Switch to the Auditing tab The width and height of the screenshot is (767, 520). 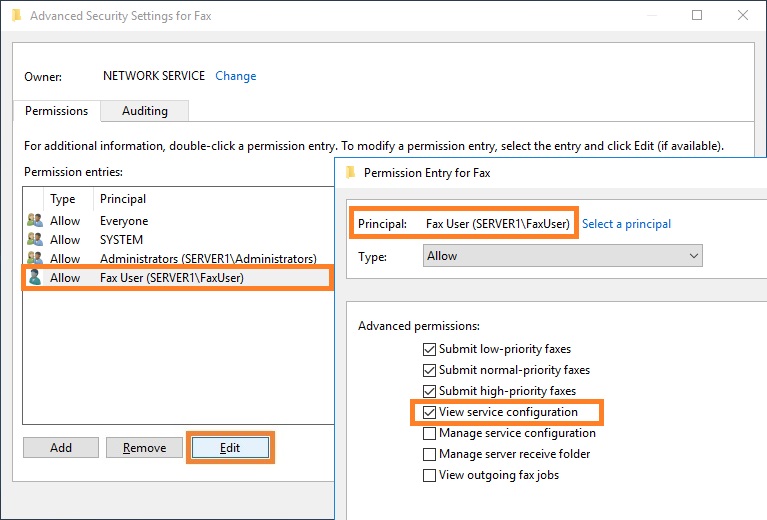pyautogui.click(x=145, y=111)
